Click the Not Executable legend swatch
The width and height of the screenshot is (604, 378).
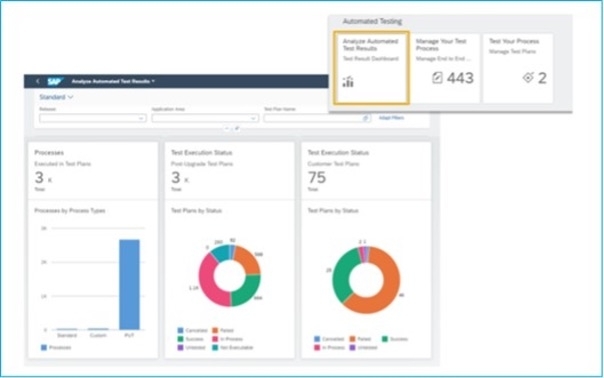click(215, 348)
